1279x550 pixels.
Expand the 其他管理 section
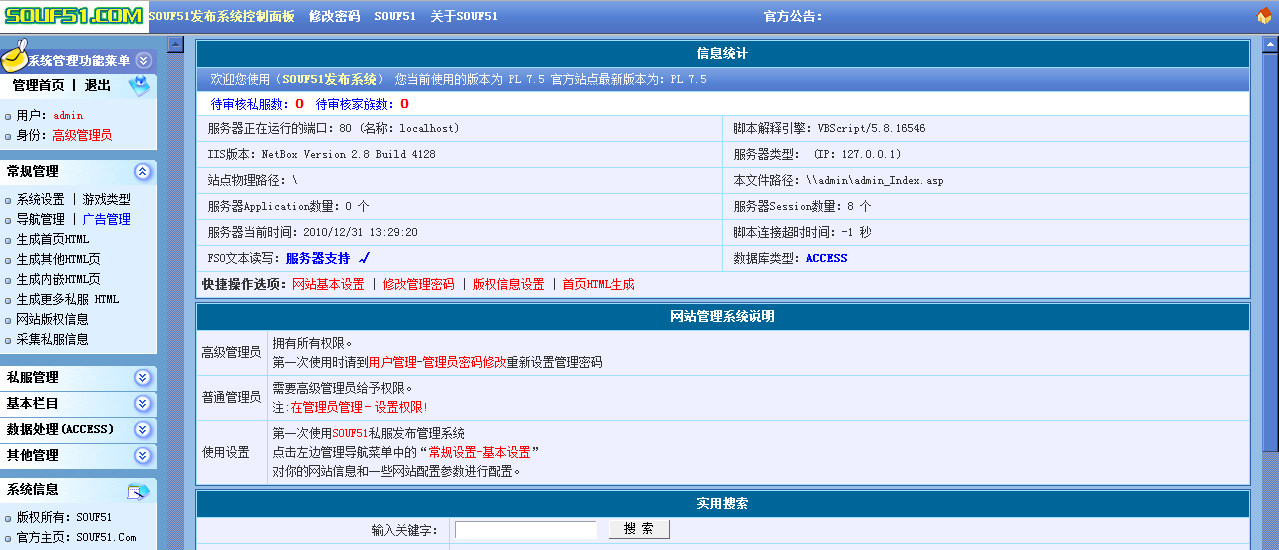click(x=143, y=456)
